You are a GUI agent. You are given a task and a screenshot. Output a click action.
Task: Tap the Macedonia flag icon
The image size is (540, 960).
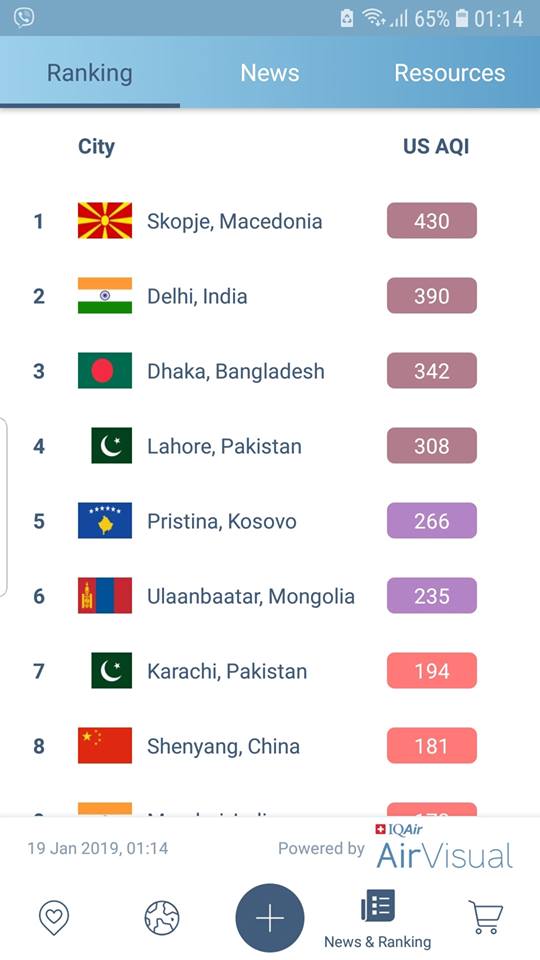[105, 220]
